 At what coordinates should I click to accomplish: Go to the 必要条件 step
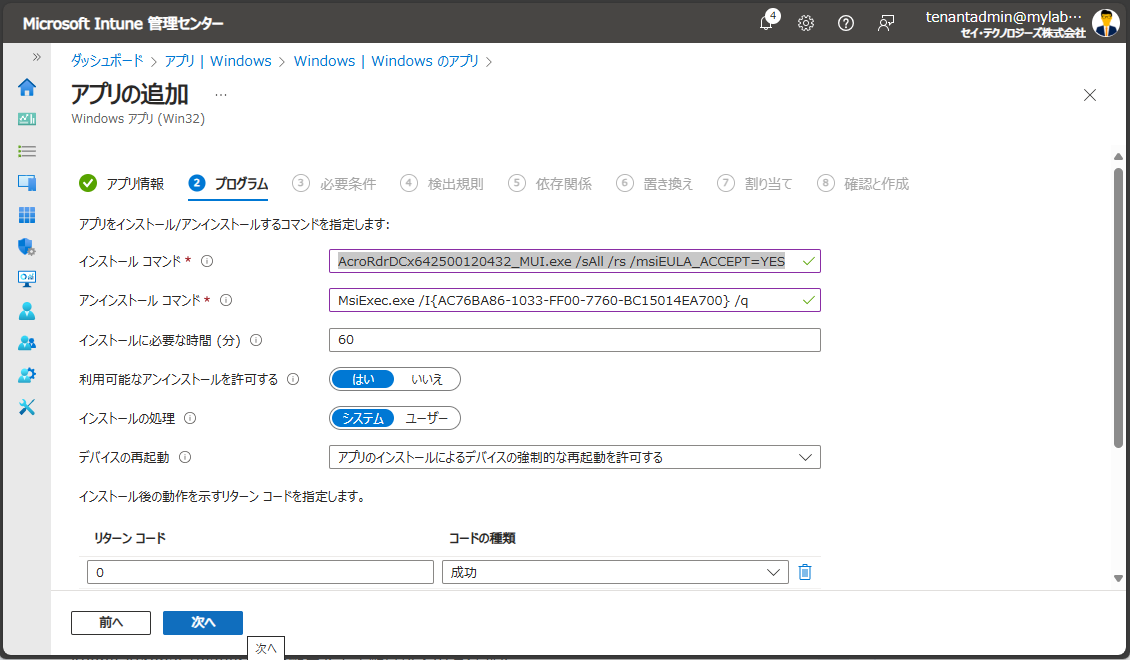click(x=347, y=183)
